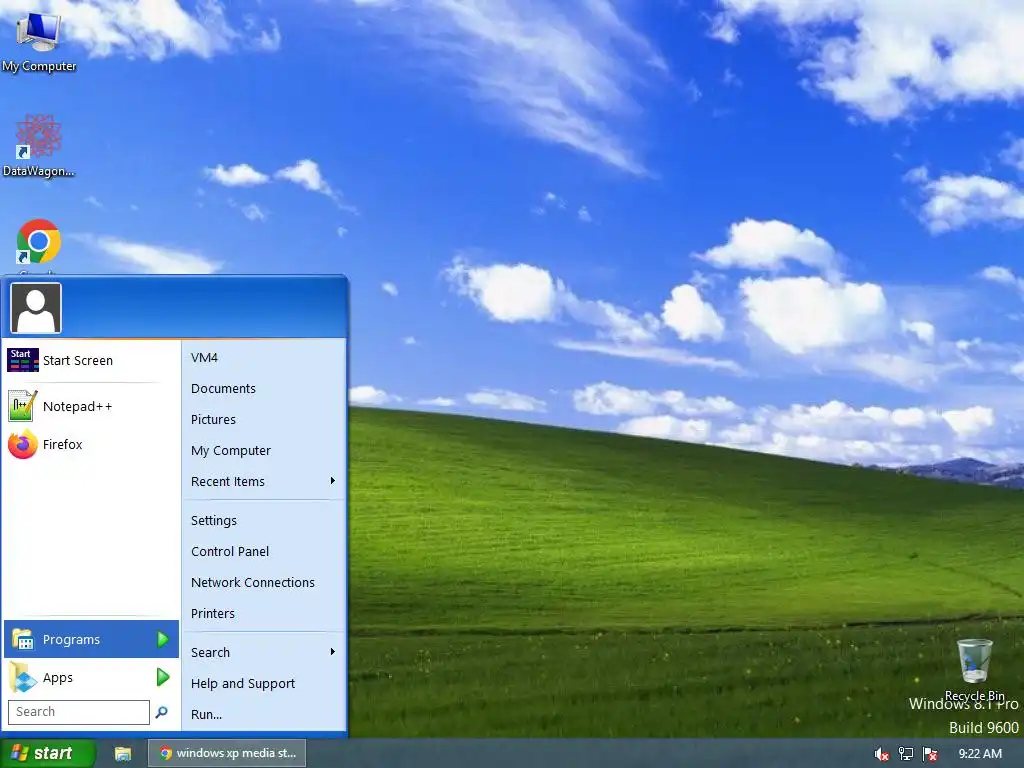1024x768 pixels.
Task: Click the taskbar clock showing 9:22 AM
Action: pyautogui.click(x=980, y=754)
